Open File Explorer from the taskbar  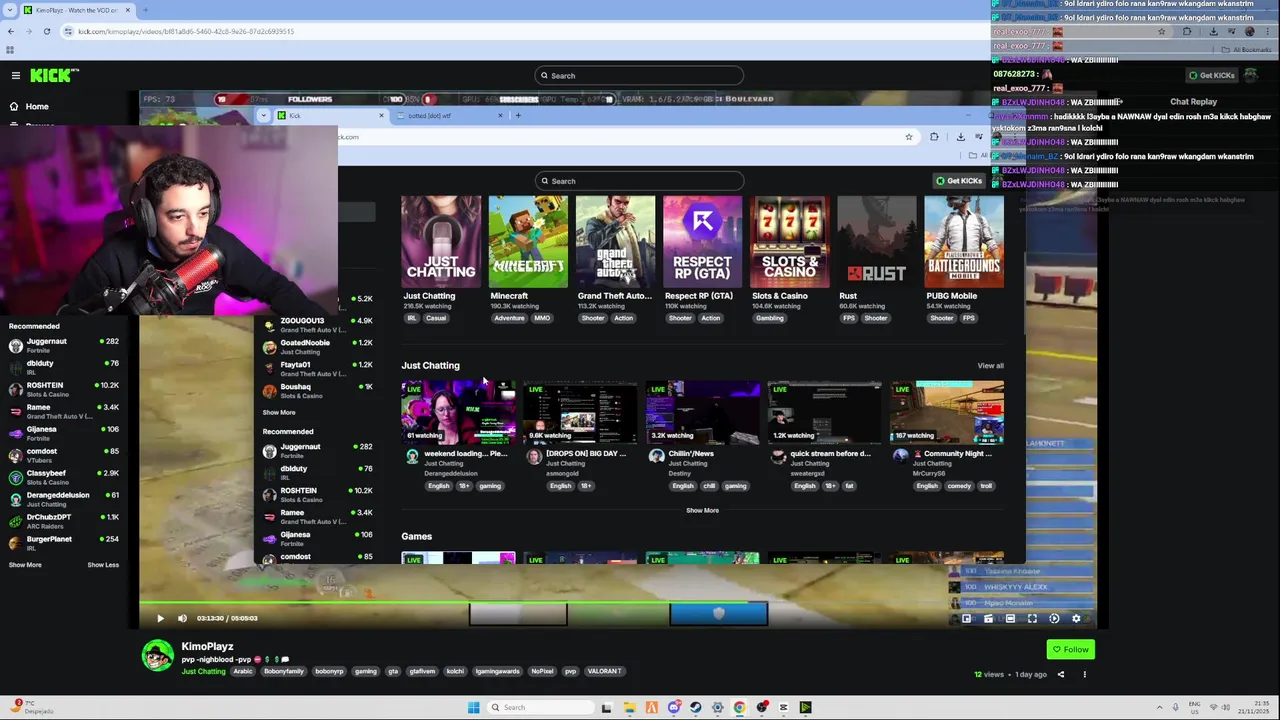(x=629, y=707)
